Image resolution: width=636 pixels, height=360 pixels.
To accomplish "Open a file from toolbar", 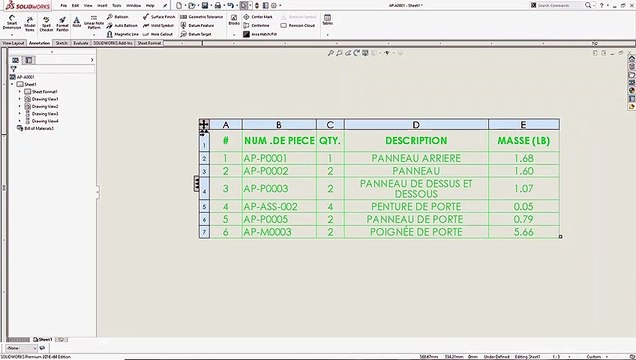I will point(191,6).
